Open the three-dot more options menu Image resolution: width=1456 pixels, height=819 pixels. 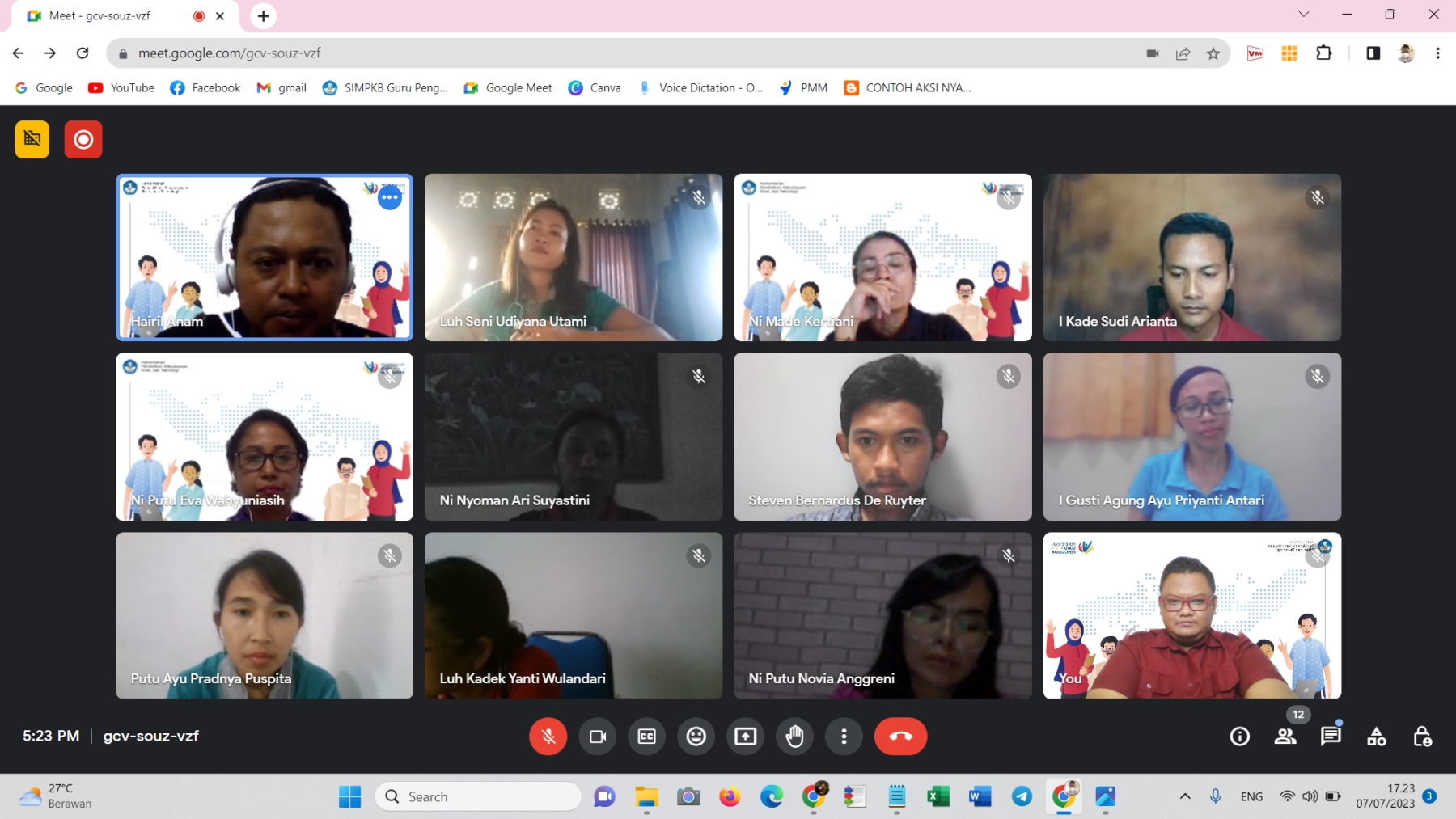click(x=844, y=737)
